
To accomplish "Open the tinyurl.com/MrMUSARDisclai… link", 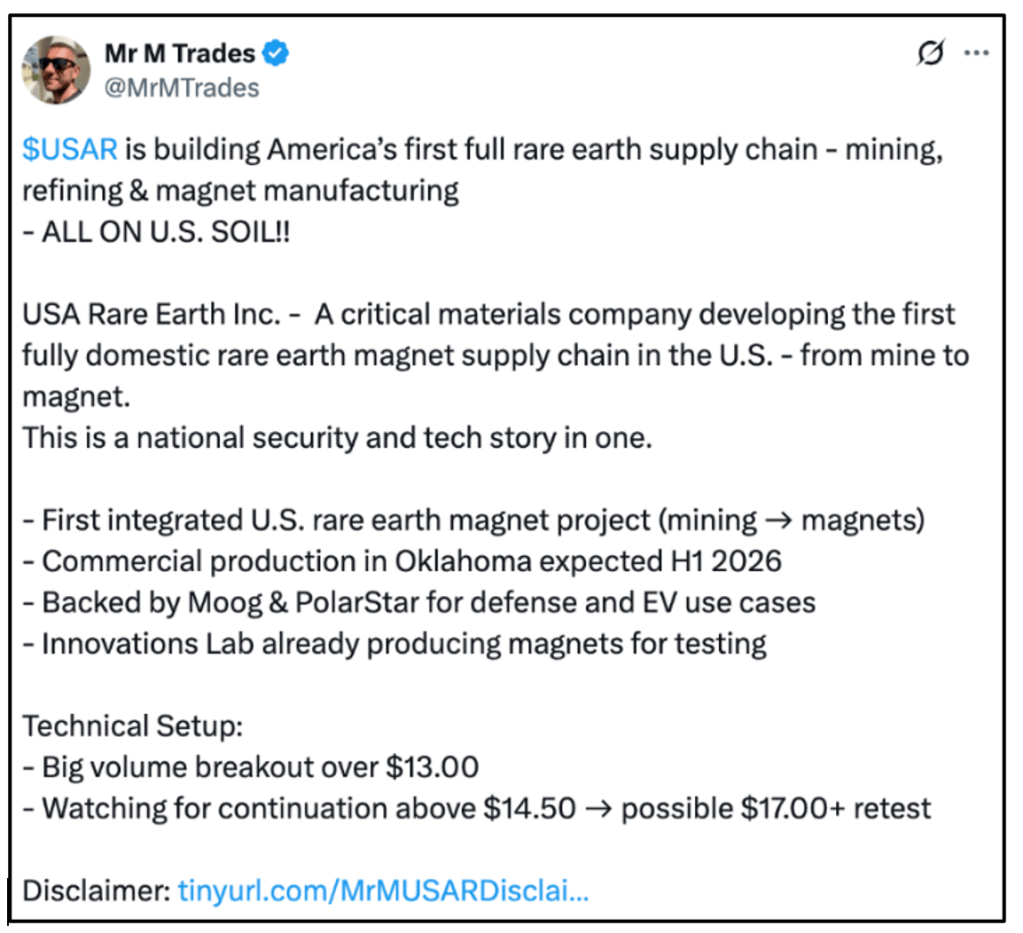I will pos(383,890).
